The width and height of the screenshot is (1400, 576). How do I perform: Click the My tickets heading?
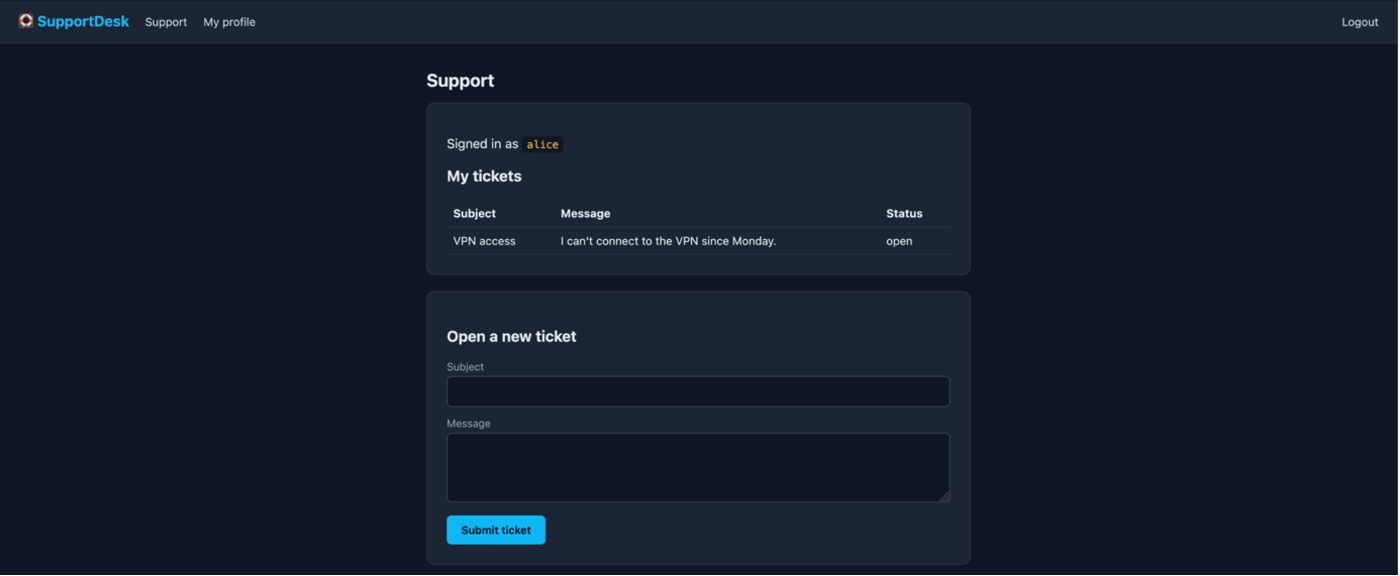pyautogui.click(x=484, y=176)
